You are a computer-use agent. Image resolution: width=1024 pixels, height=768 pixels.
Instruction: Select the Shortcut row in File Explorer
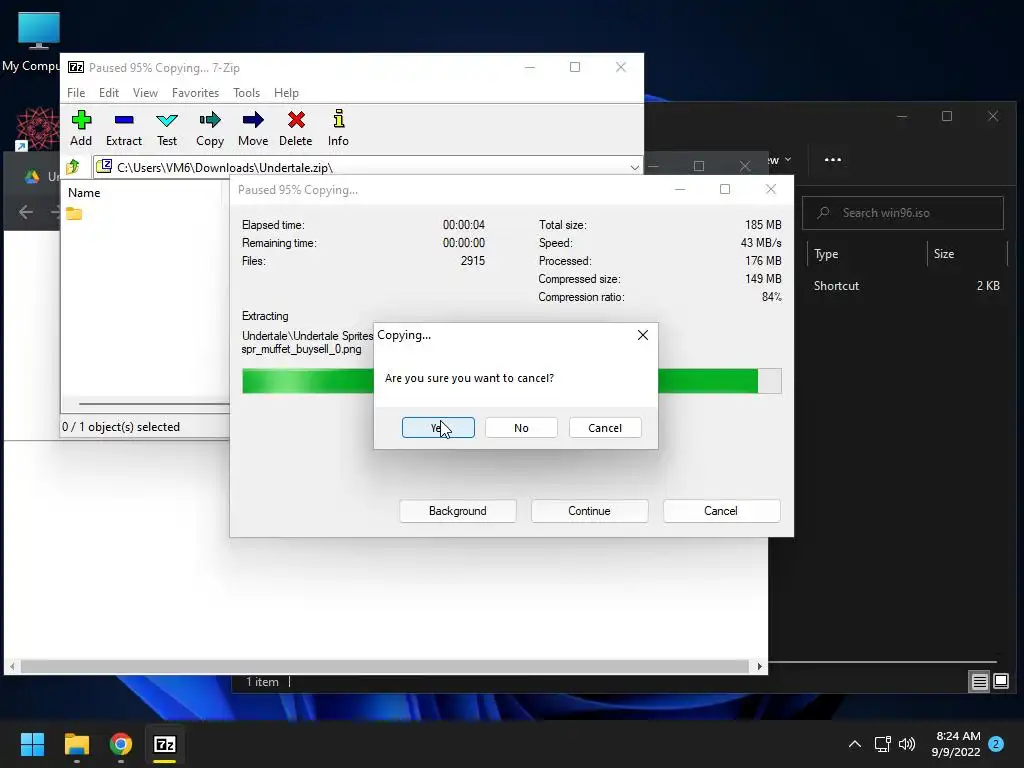tap(906, 285)
